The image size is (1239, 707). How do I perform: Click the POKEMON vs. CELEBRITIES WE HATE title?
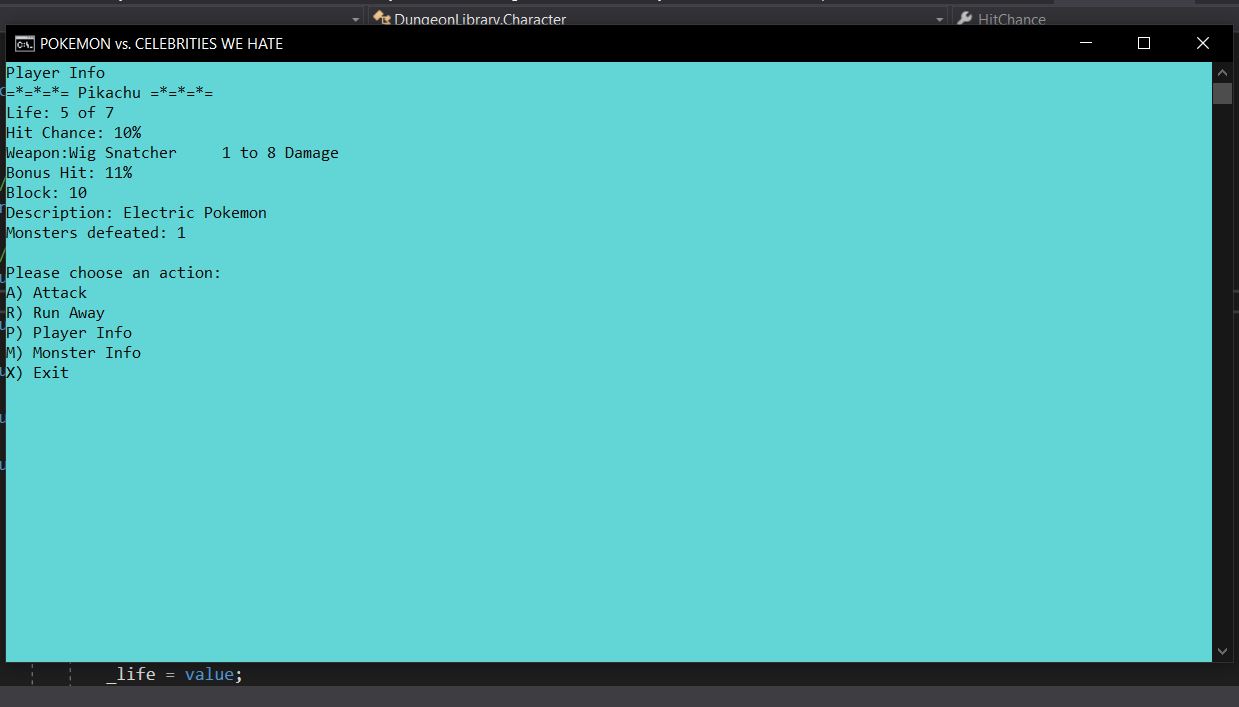tap(161, 44)
